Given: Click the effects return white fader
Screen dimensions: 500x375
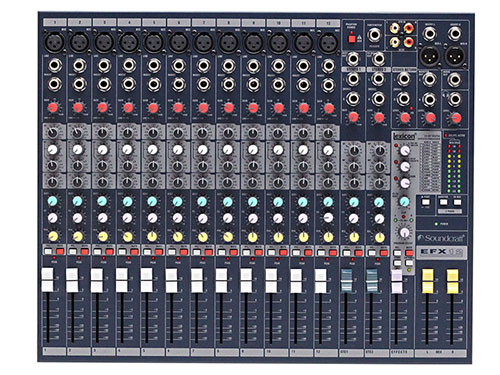Looking at the screenshot, I should pyautogui.click(x=397, y=281).
